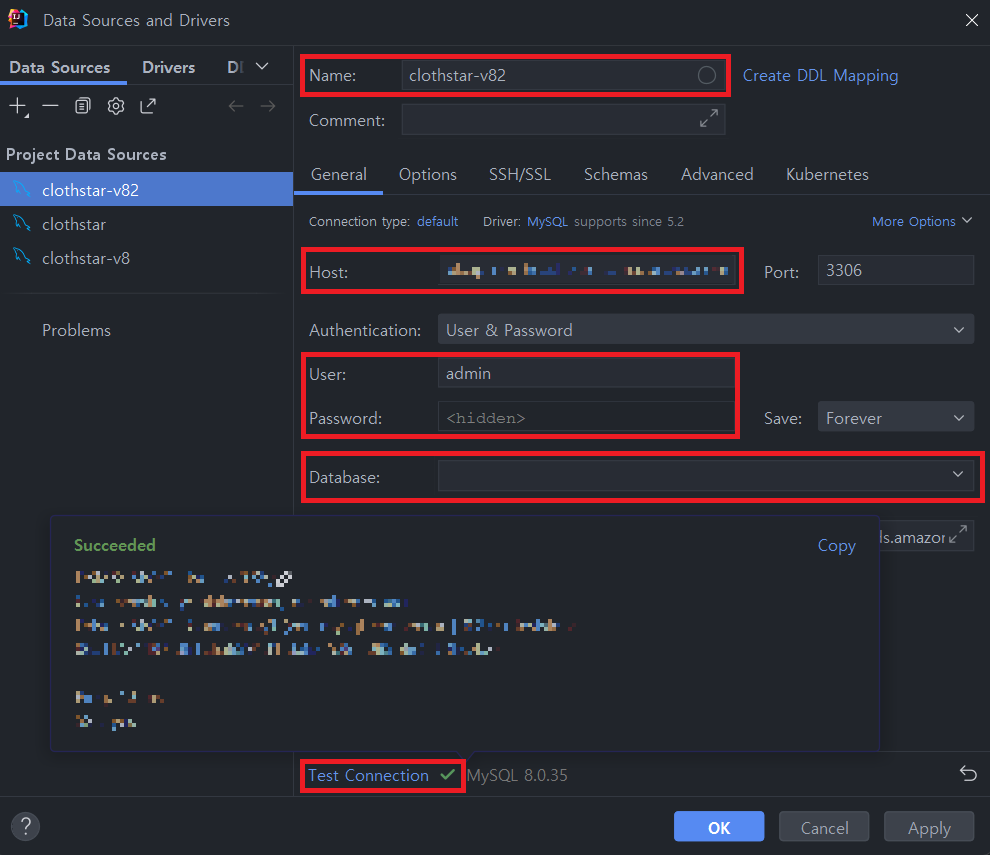Viewport: 990px width, 855px height.
Task: Expand the Comment field editor
Action: click(x=709, y=118)
